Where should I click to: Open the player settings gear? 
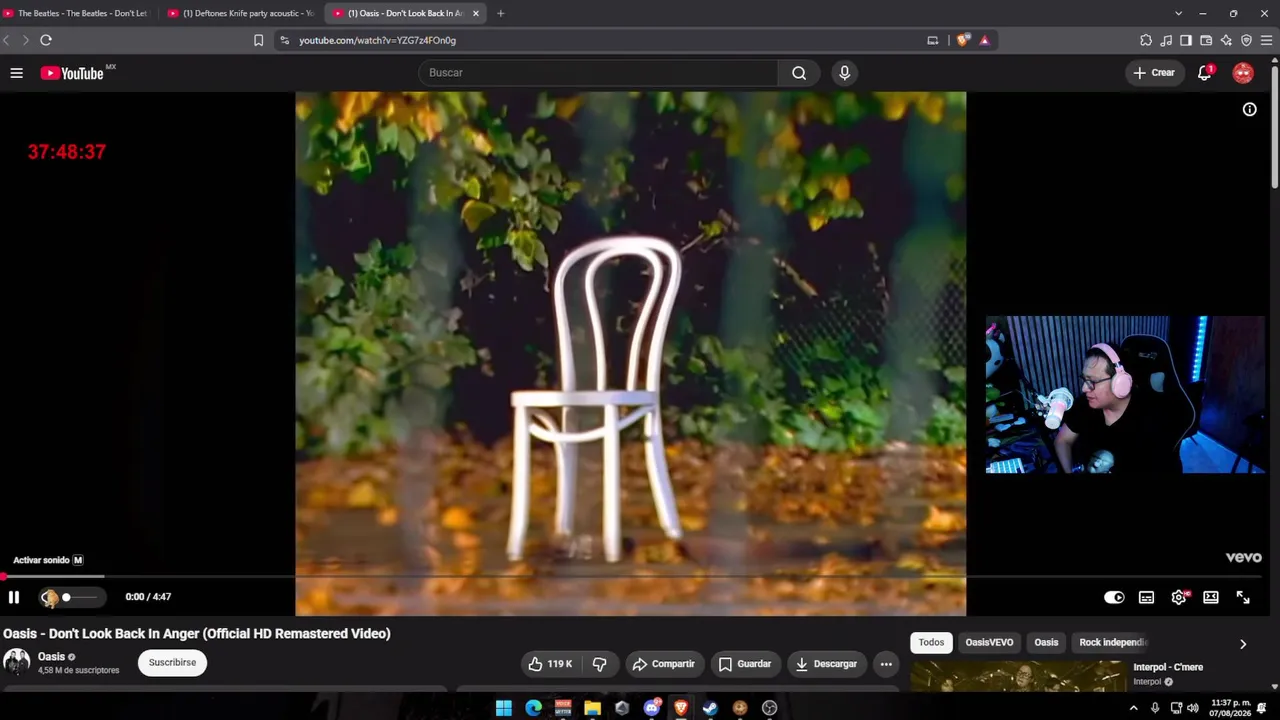pos(1179,597)
